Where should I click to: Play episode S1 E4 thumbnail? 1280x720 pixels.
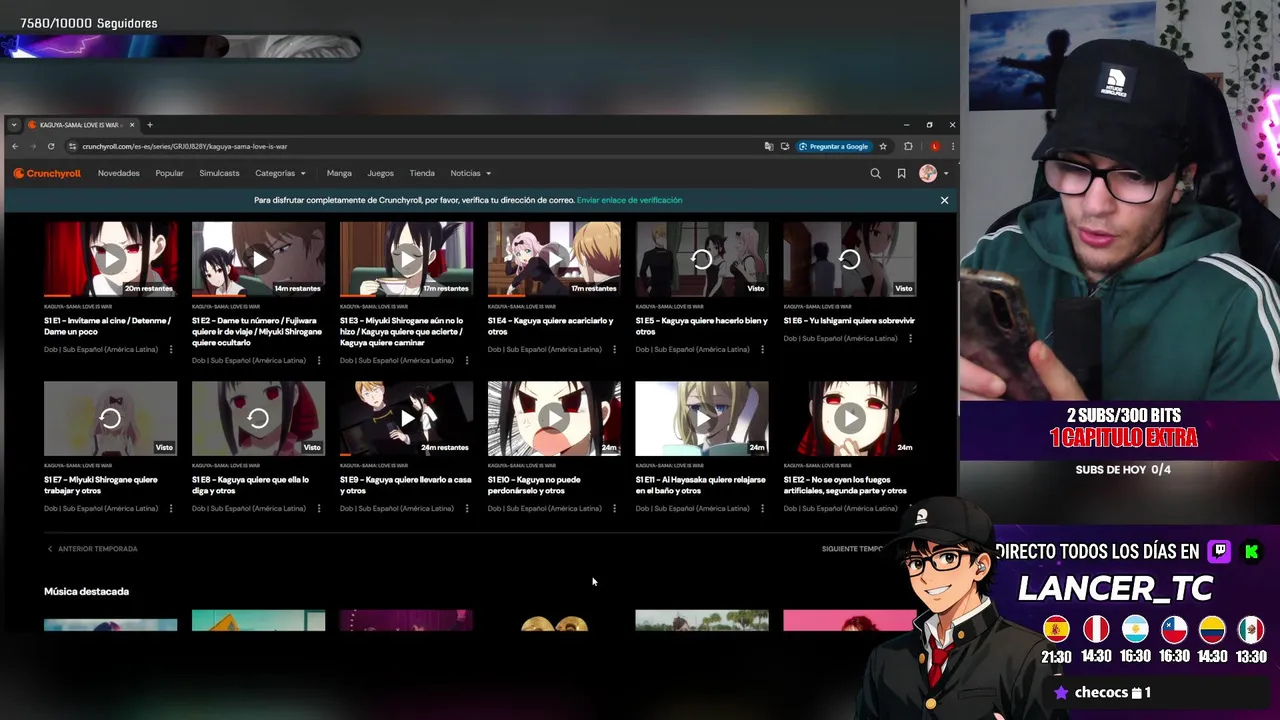(554, 259)
